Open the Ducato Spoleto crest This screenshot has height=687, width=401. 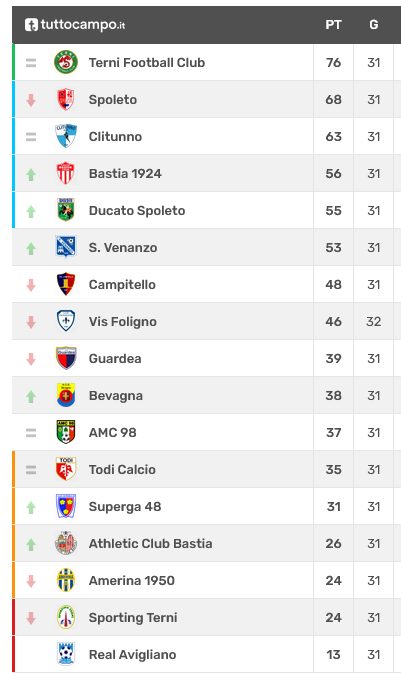coord(66,210)
